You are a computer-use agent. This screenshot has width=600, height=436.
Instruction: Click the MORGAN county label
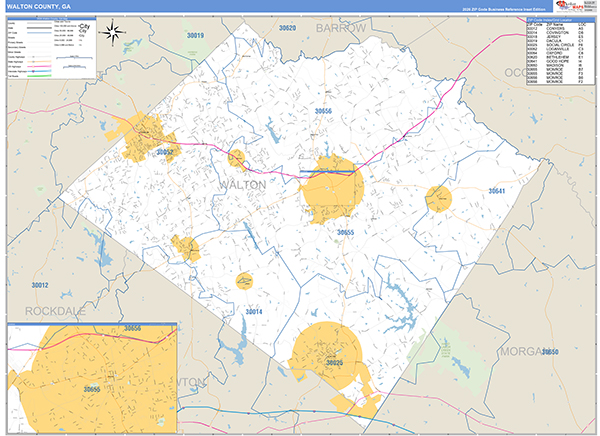click(x=525, y=351)
